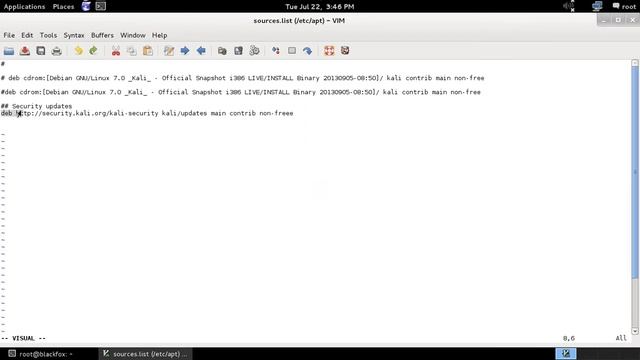Save current file using red download-arrow icon
This screenshot has width=640, height=360.
point(24,51)
